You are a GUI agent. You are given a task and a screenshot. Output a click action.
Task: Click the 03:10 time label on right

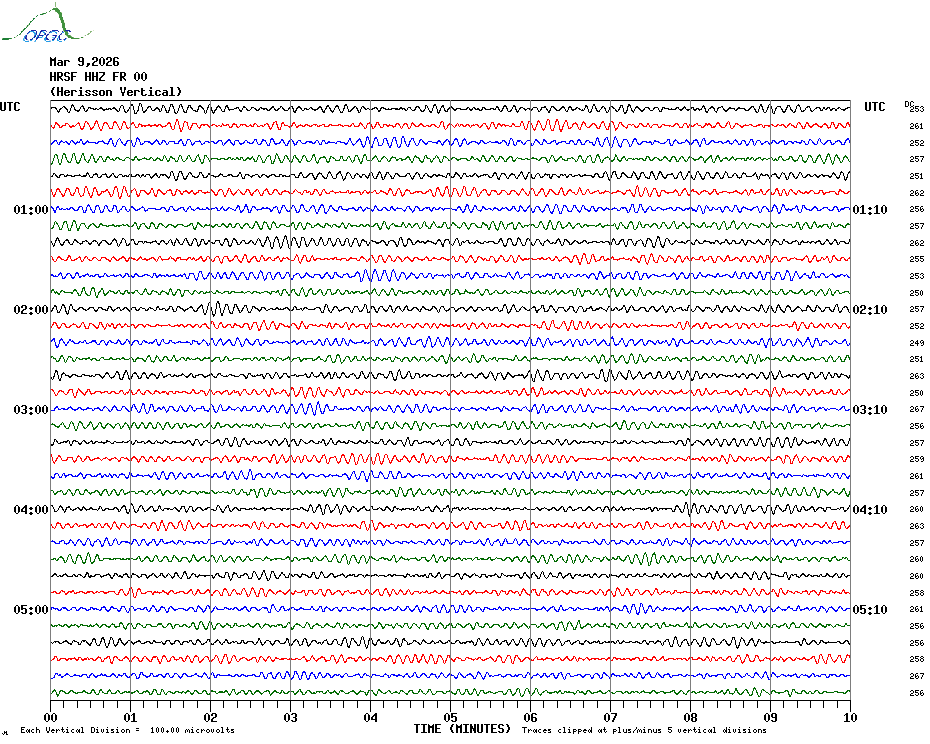870,410
